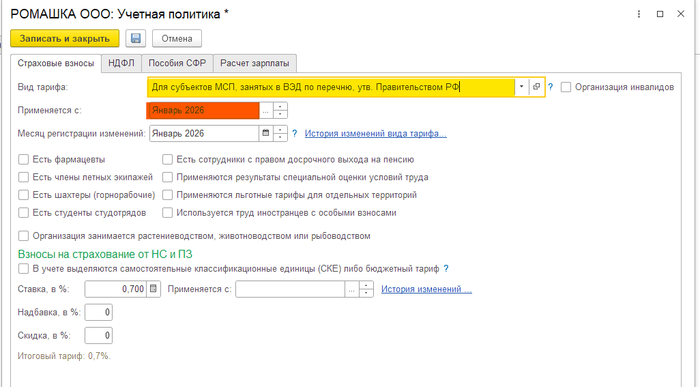
Task: Enable Есть члены летных экипажей checkbox
Action: coord(23,177)
